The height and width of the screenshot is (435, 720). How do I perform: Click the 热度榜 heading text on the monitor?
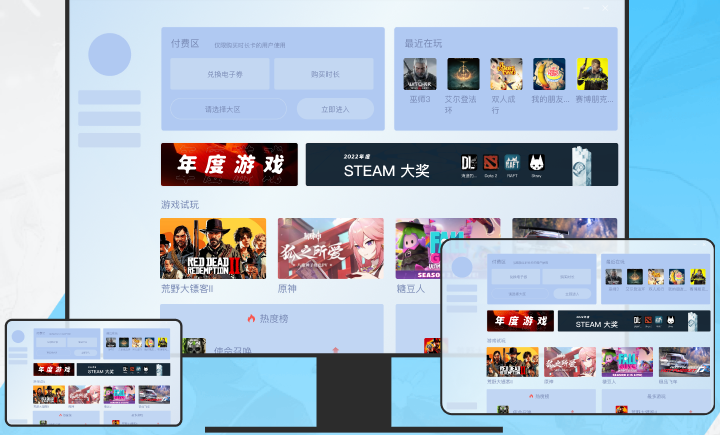[274, 318]
